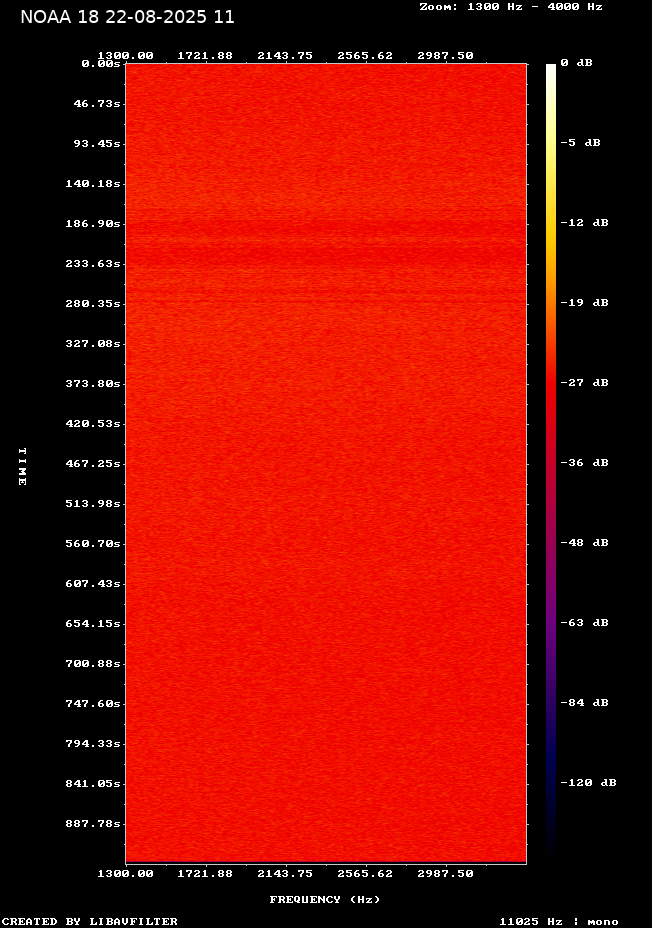652x928 pixels.
Task: Click the FREQUENCY (Hz) axis title
Action: coord(325,900)
